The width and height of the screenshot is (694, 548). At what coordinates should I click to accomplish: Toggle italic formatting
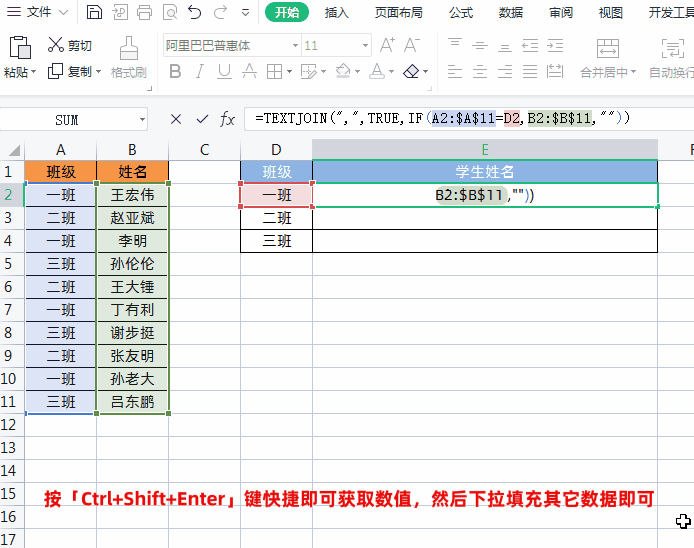point(200,71)
